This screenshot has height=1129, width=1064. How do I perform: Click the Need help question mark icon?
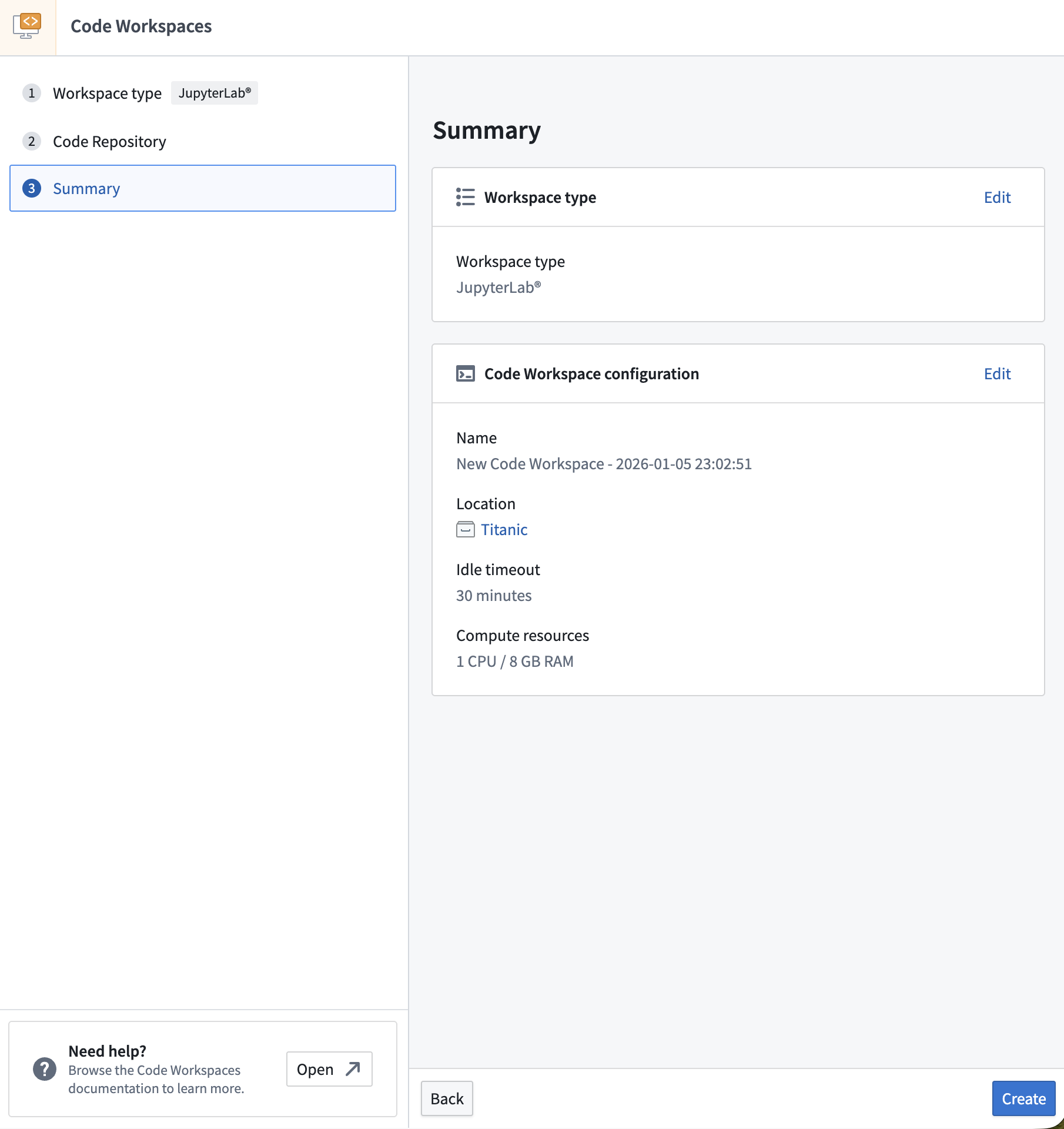pyautogui.click(x=45, y=1069)
